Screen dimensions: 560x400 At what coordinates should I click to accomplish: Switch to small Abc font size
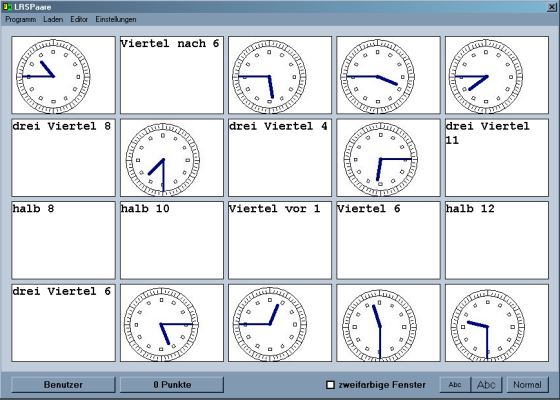pos(455,385)
